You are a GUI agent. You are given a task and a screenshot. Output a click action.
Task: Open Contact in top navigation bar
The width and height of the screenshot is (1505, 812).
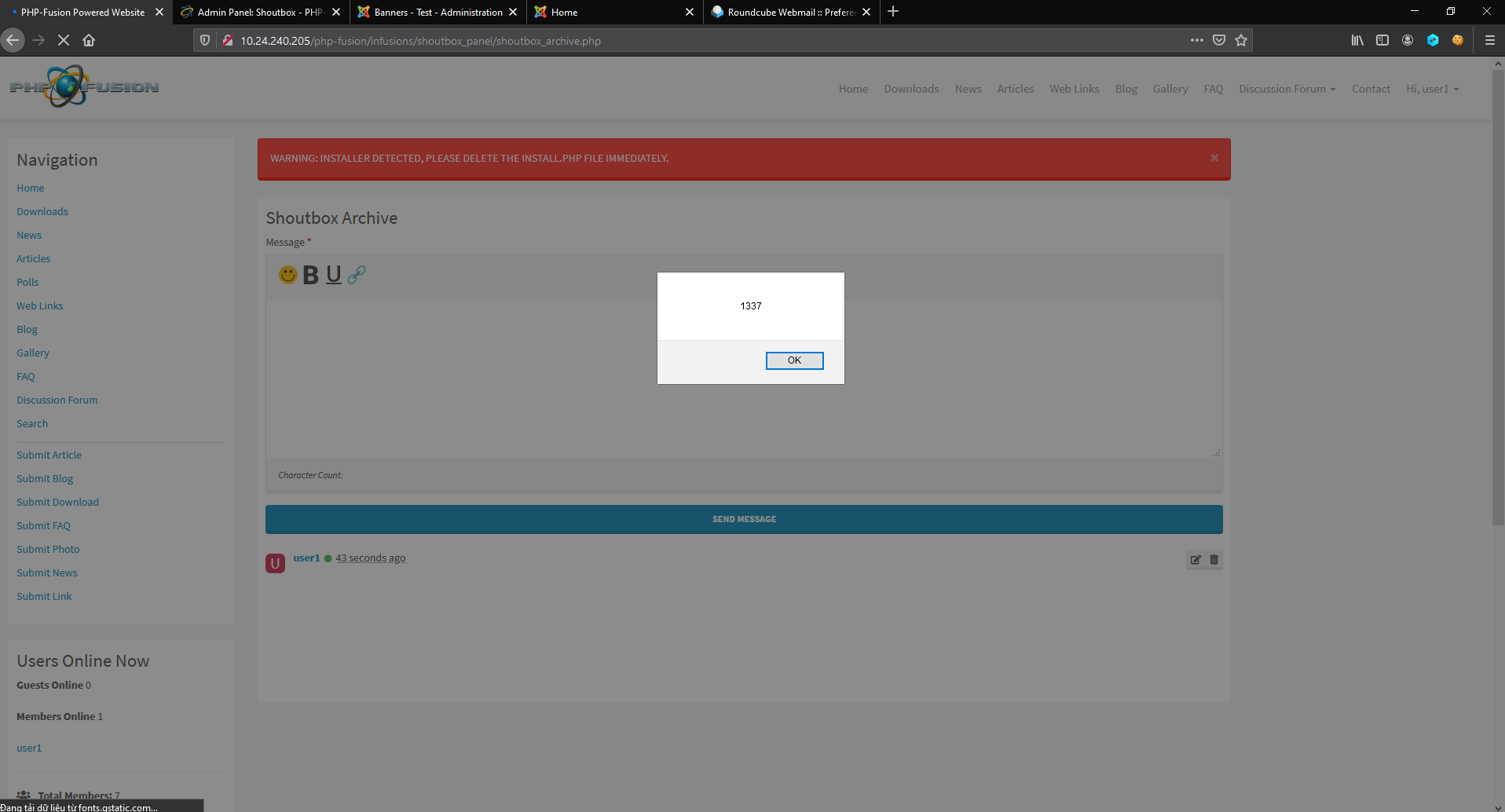[1371, 89]
